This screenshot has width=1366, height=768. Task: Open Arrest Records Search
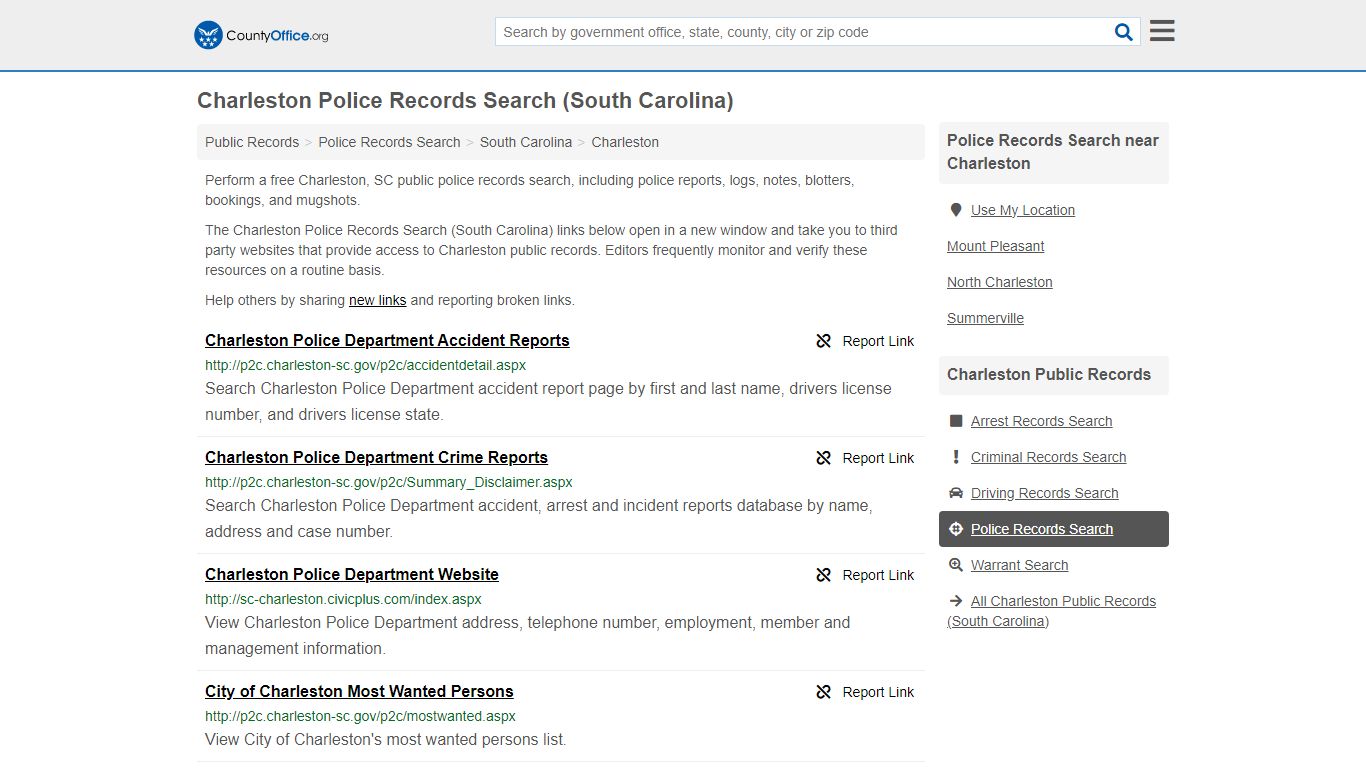tap(1041, 421)
